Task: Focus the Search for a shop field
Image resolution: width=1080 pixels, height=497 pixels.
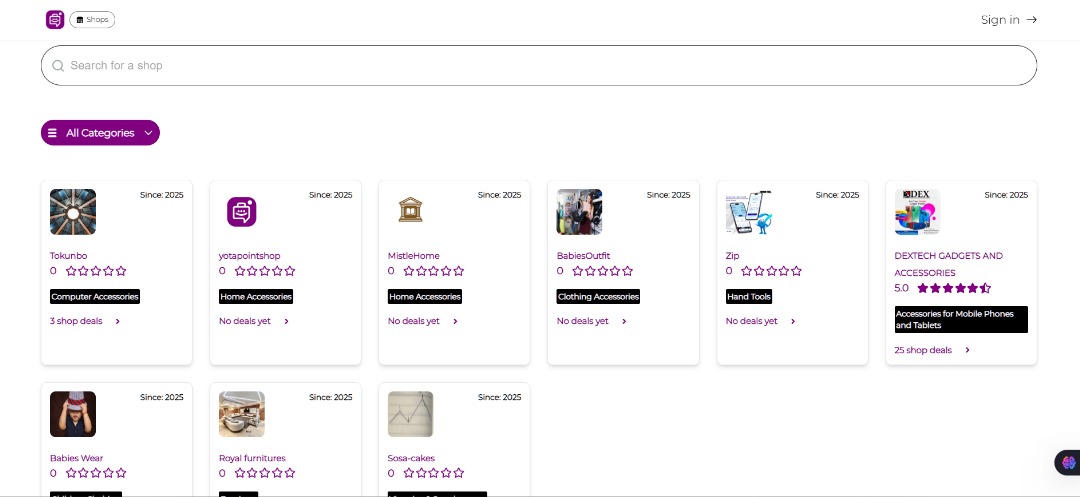Action: point(539,65)
